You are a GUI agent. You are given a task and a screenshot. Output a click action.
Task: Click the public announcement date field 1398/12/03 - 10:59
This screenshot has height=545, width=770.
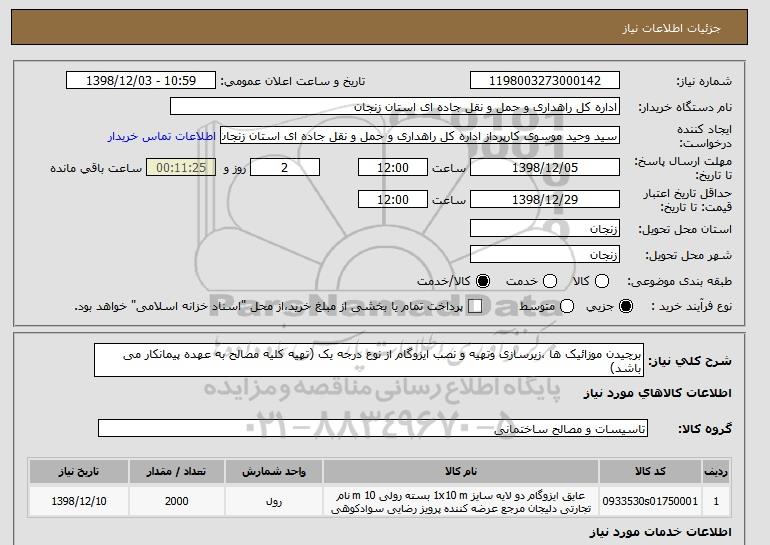click(x=141, y=81)
